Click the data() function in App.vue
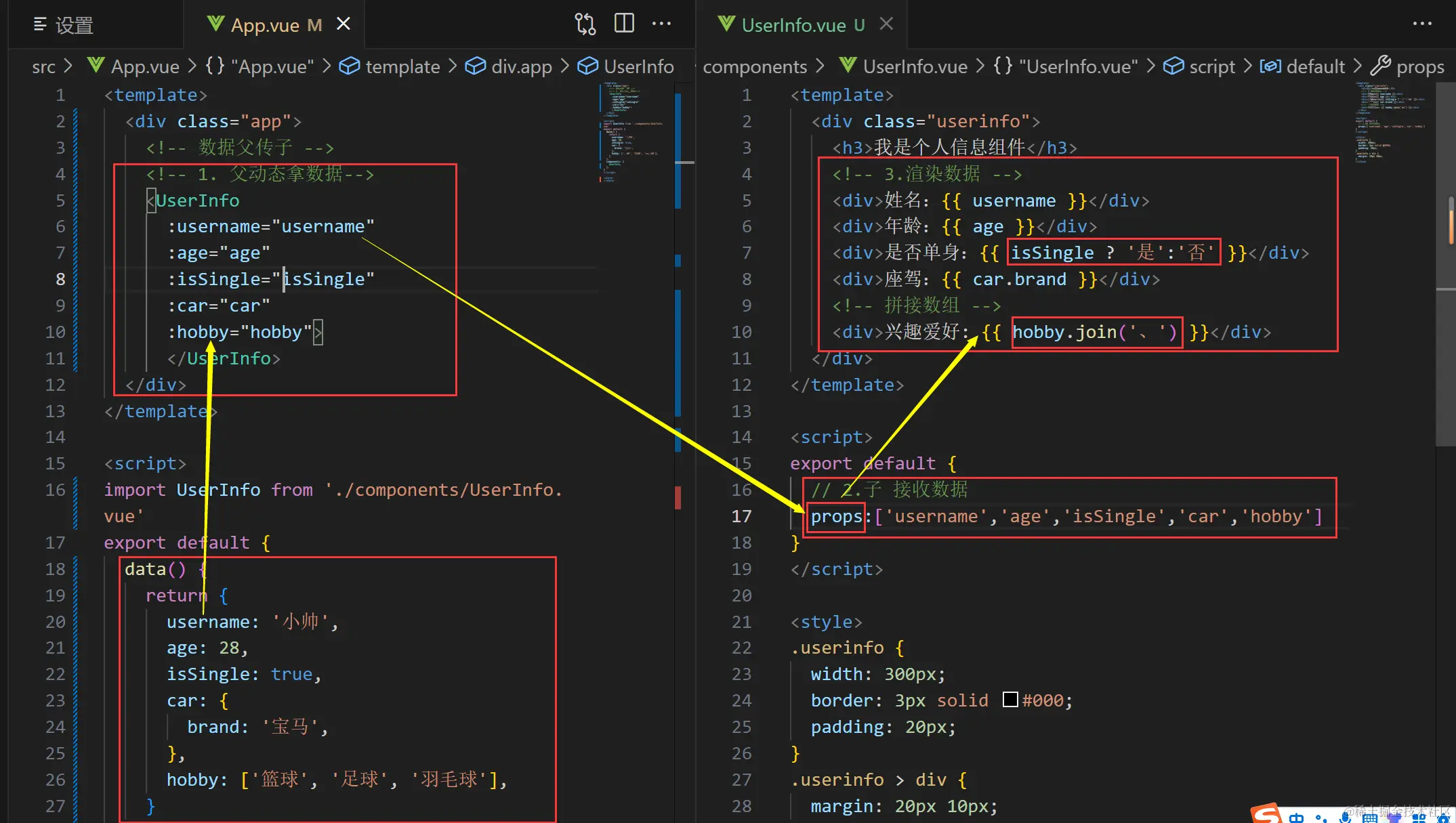The image size is (1456, 823). (x=165, y=569)
